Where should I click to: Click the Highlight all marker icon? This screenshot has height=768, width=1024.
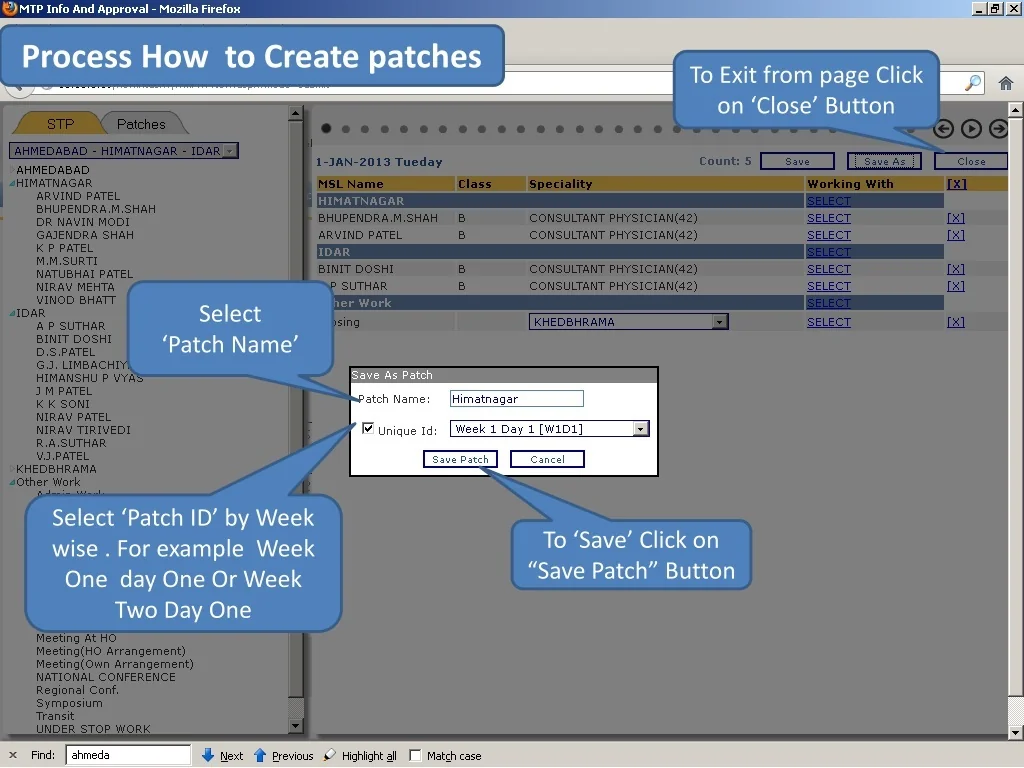point(360,756)
